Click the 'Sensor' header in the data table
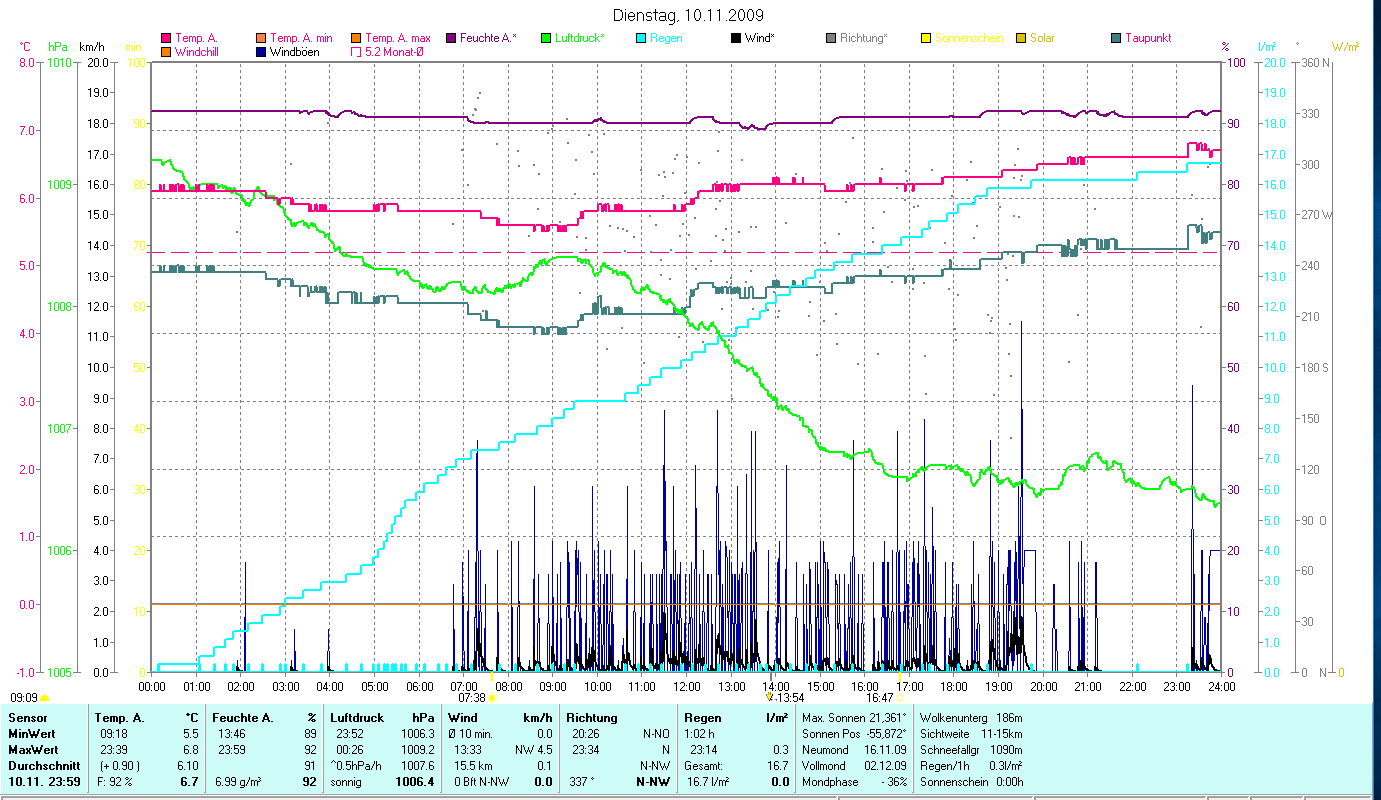 point(26,718)
